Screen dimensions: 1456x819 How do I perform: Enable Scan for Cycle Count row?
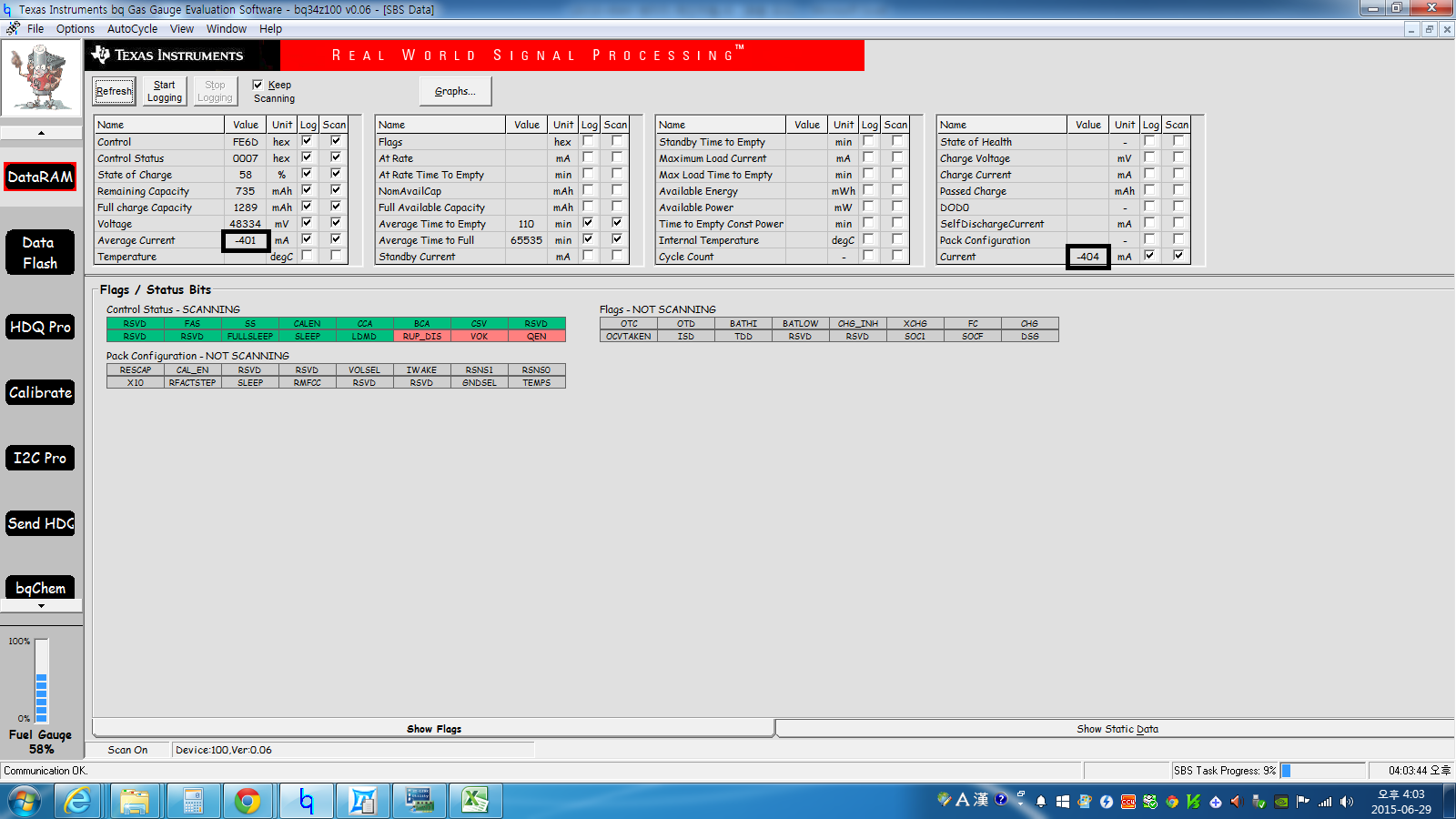coord(897,256)
